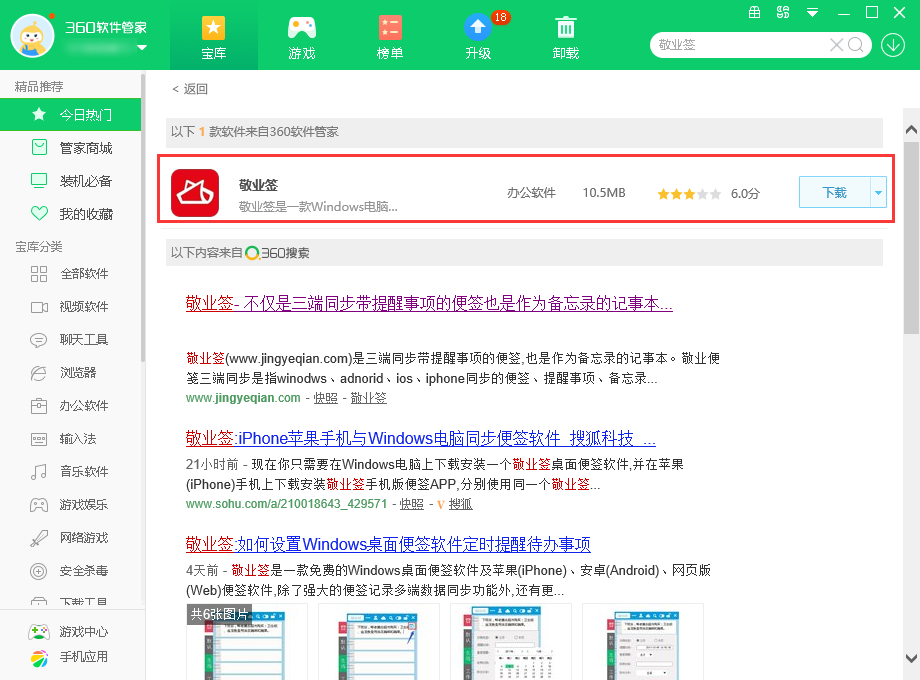
Task: Switch to the 游戏 tab
Action: pos(302,38)
